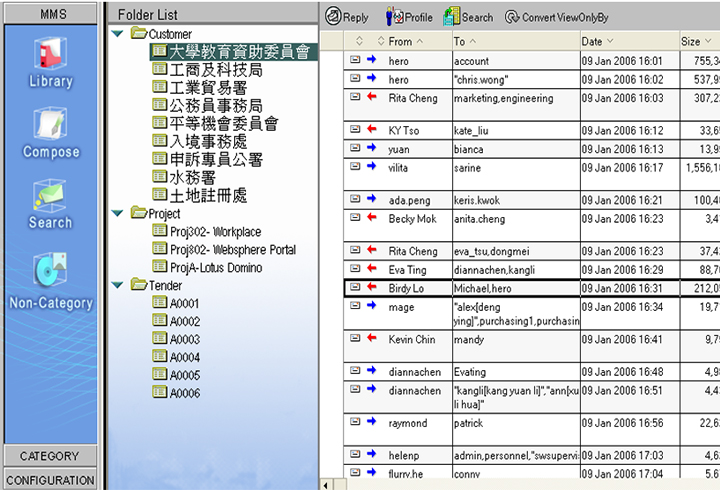Viewport: 720px width, 490px height.
Task: Open the A0006 tender folder
Action: [x=176, y=392]
